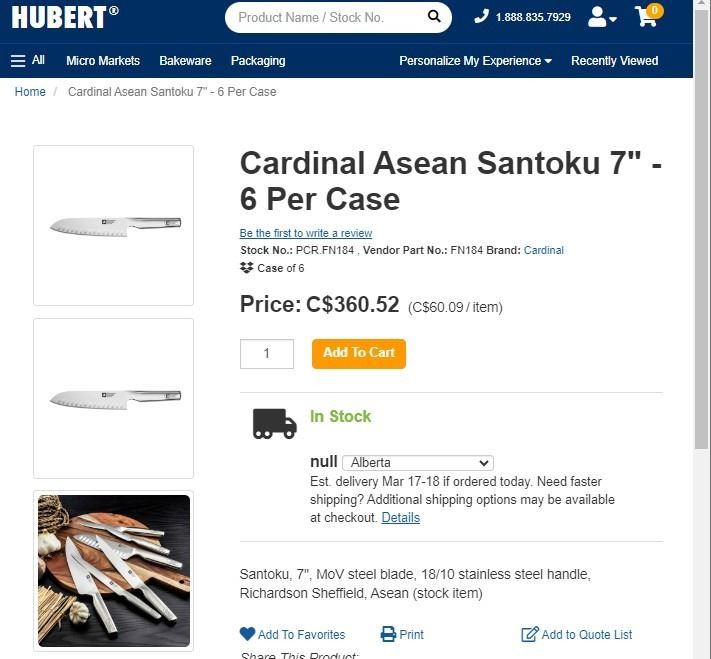
Task: Click the phone number icon
Action: click(x=481, y=17)
